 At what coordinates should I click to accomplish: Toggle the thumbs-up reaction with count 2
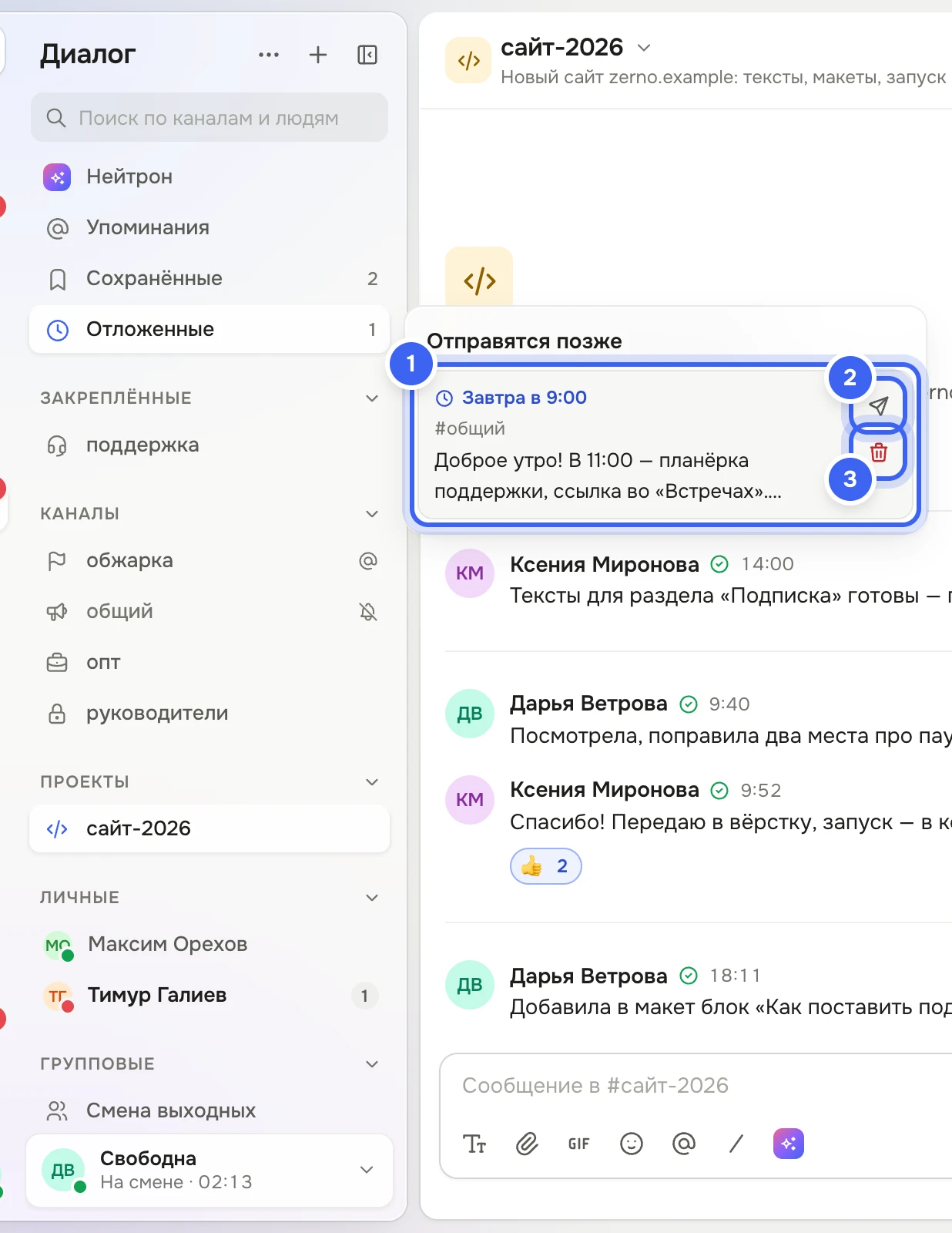pyautogui.click(x=545, y=866)
